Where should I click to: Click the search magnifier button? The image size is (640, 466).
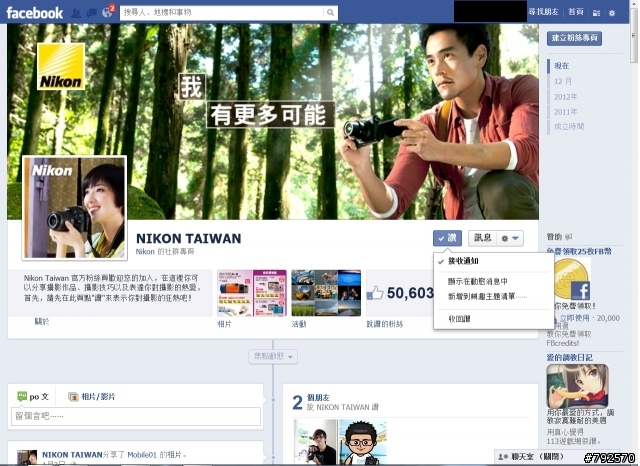330,13
